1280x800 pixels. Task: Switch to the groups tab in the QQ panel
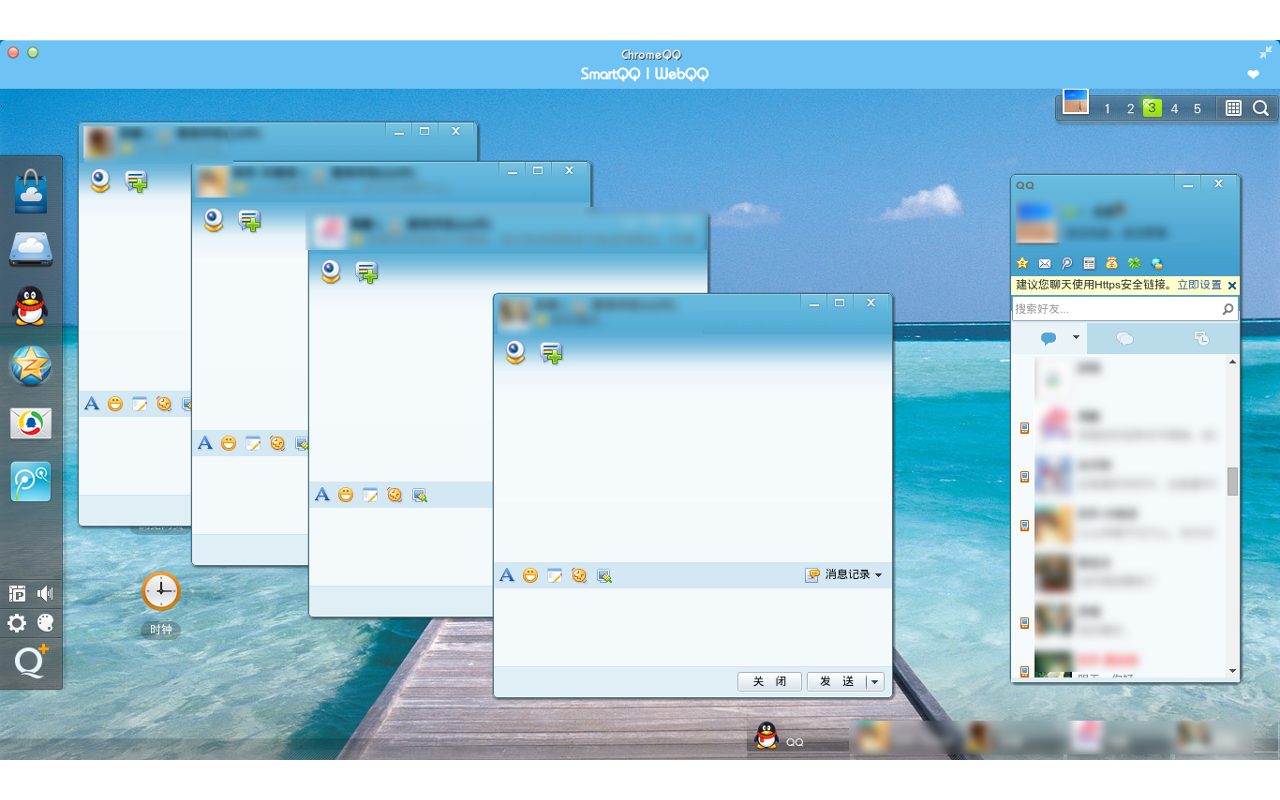(x=1125, y=339)
